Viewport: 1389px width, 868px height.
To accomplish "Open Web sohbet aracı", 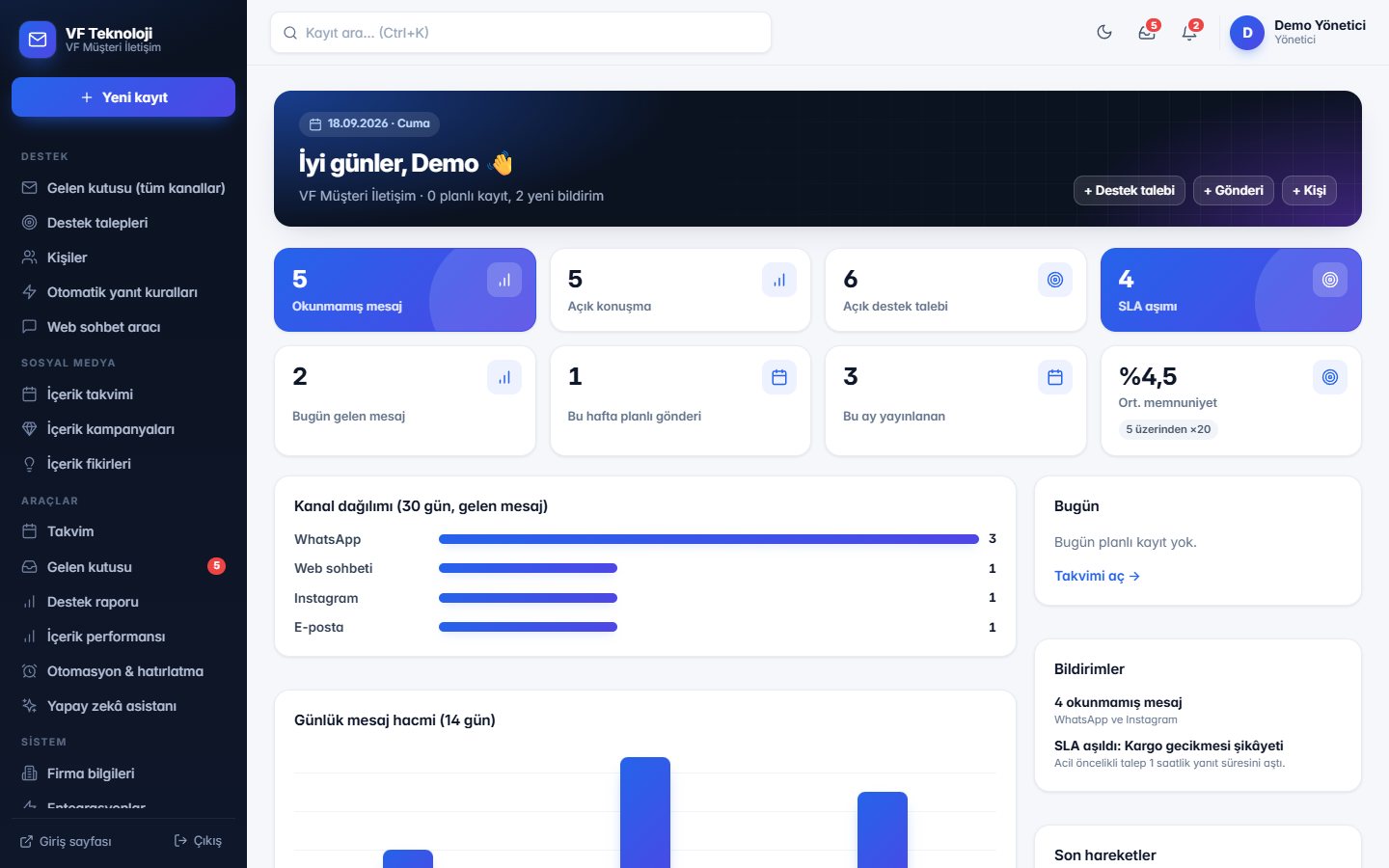I will [x=123, y=327].
